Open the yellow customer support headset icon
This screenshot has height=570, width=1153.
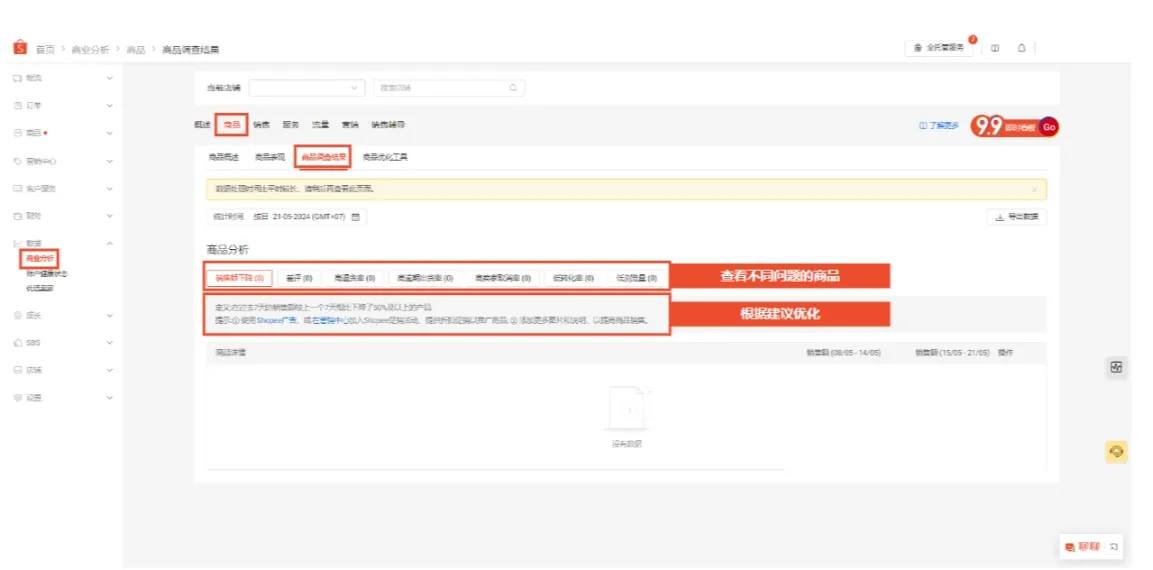pyautogui.click(x=1116, y=451)
